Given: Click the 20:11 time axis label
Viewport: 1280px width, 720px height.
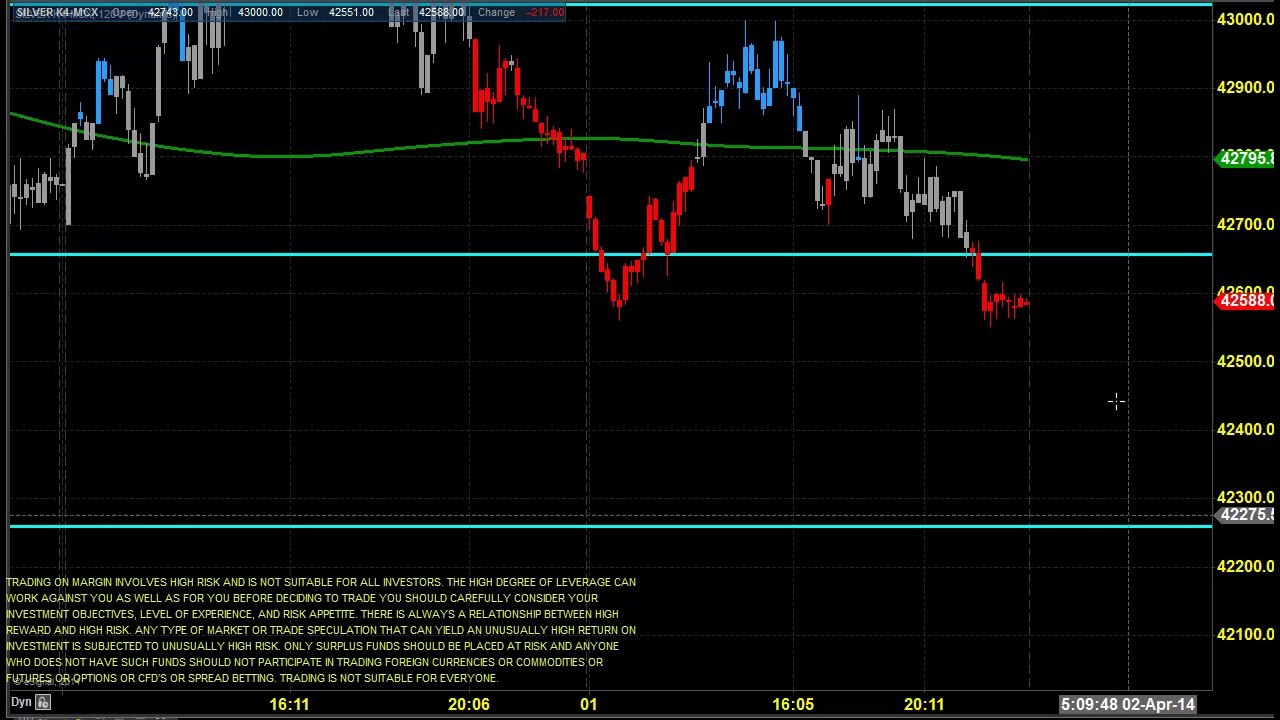Looking at the screenshot, I should (924, 704).
